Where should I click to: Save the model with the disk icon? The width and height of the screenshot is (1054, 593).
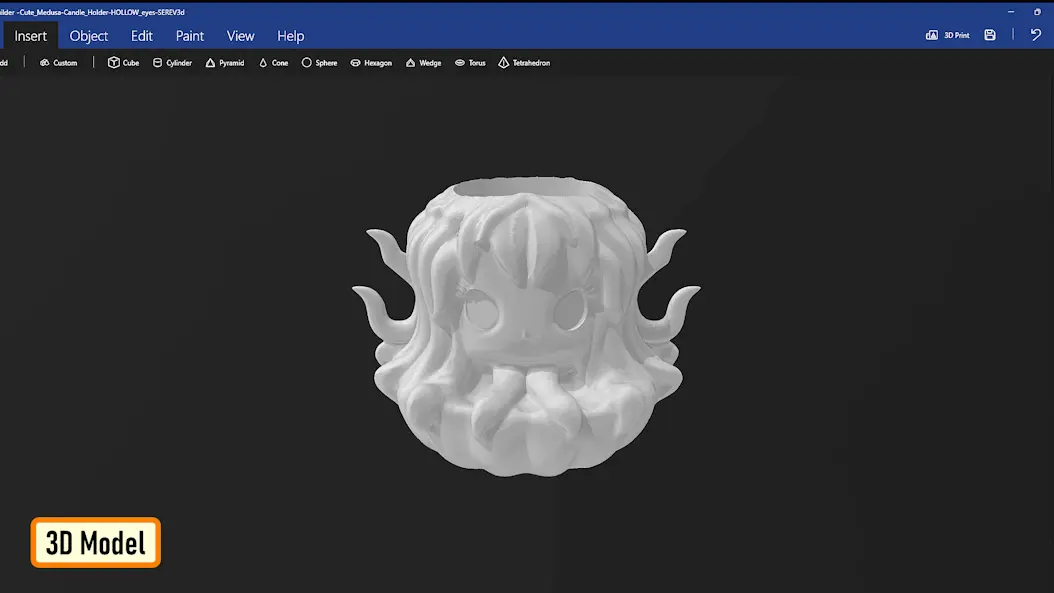pyautogui.click(x=990, y=35)
